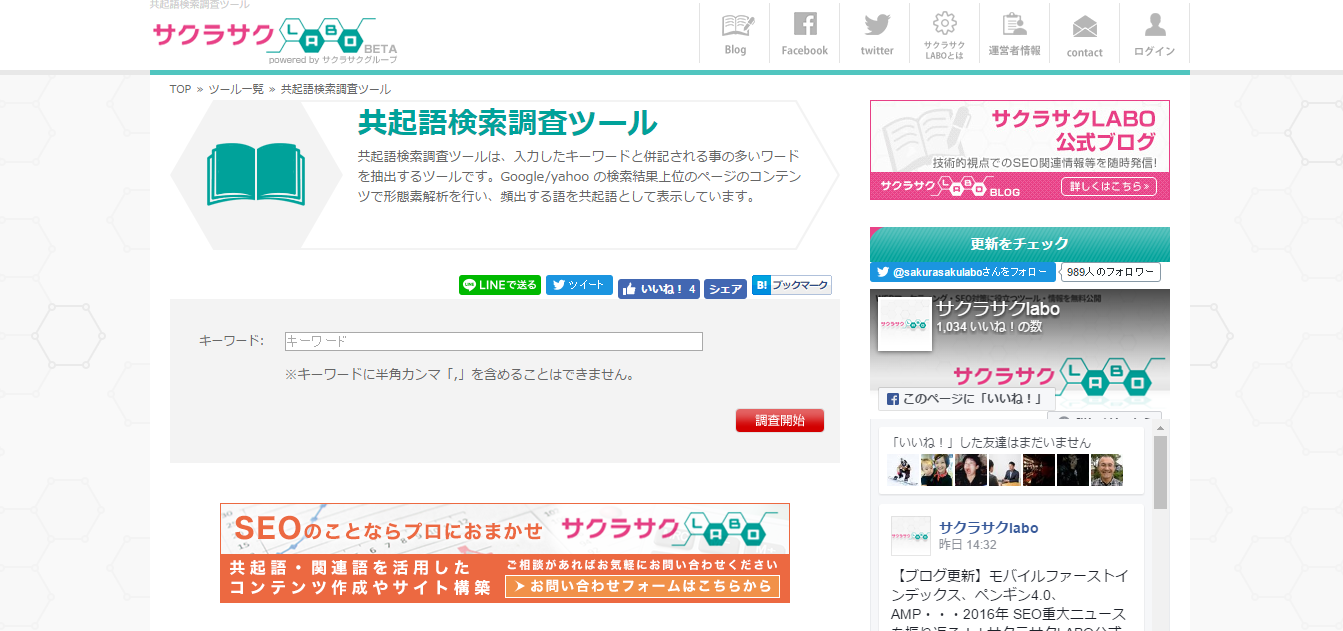The height and width of the screenshot is (631, 1343).
Task: Click the post avatar beside サクラサクlabo
Action: [x=911, y=536]
